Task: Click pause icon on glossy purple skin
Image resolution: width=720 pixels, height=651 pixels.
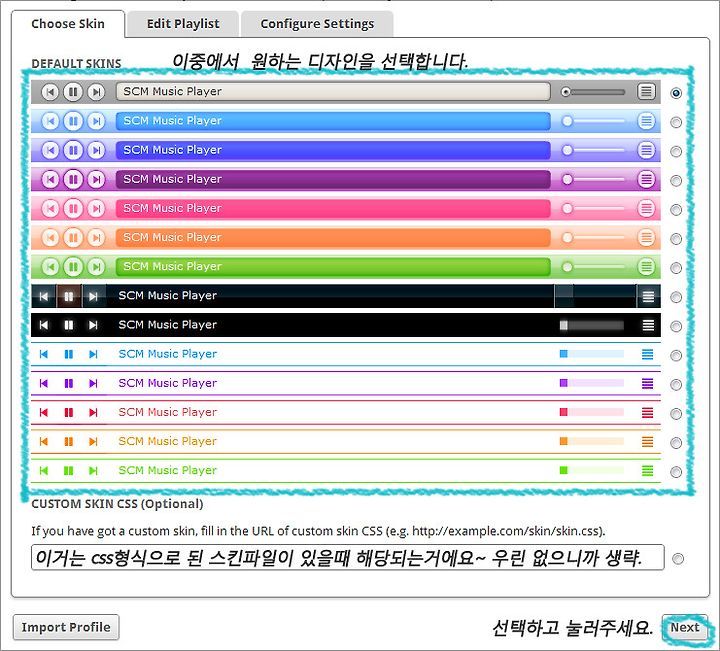Action: click(x=73, y=180)
